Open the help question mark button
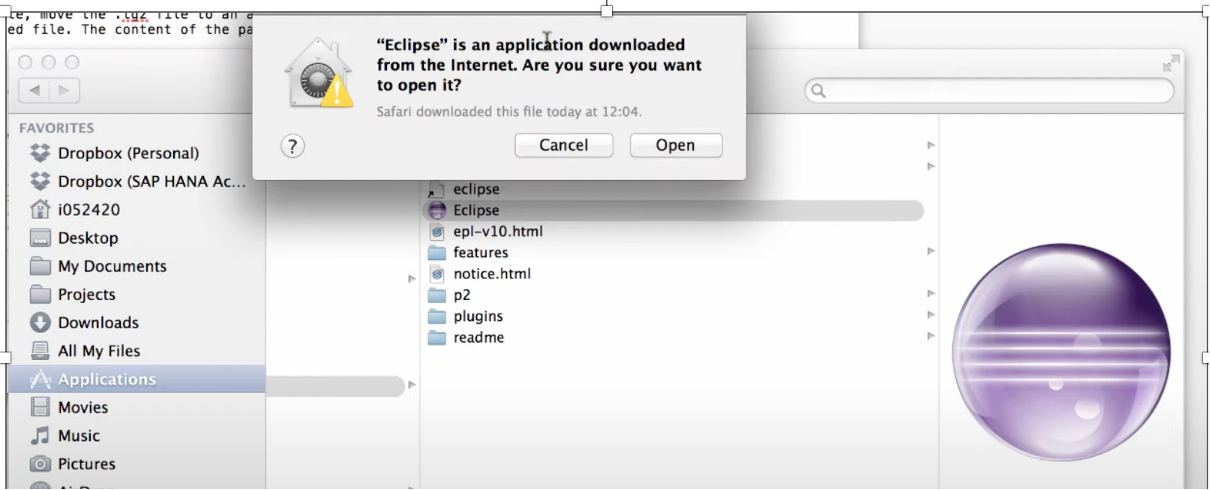The image size is (1210, 490). [292, 147]
